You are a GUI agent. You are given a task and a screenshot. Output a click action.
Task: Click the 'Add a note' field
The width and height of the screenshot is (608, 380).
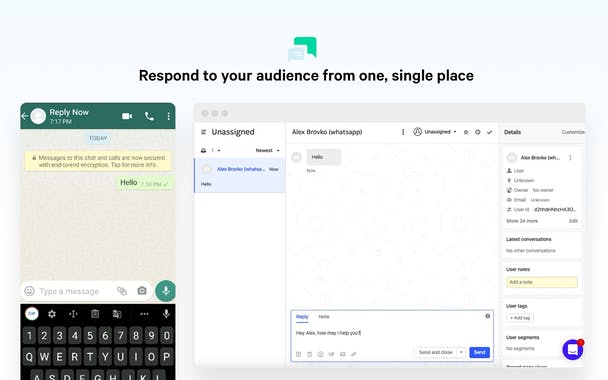(x=542, y=282)
